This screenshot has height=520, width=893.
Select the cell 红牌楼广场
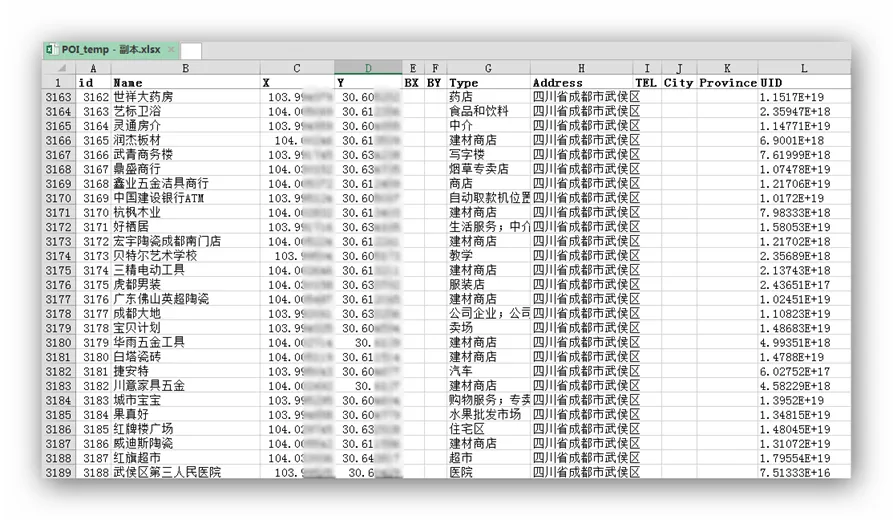tap(186, 429)
